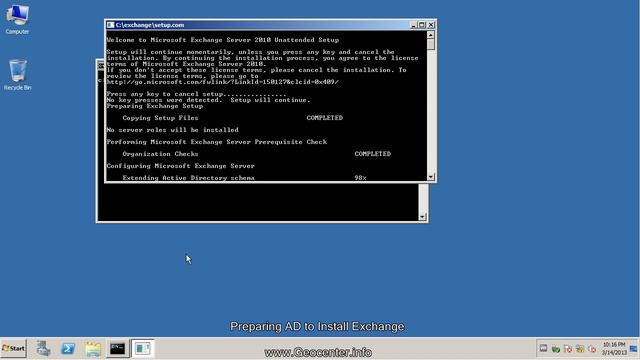Click the background console window scroll down arrow
This screenshot has height=360, width=640.
click(423, 217)
